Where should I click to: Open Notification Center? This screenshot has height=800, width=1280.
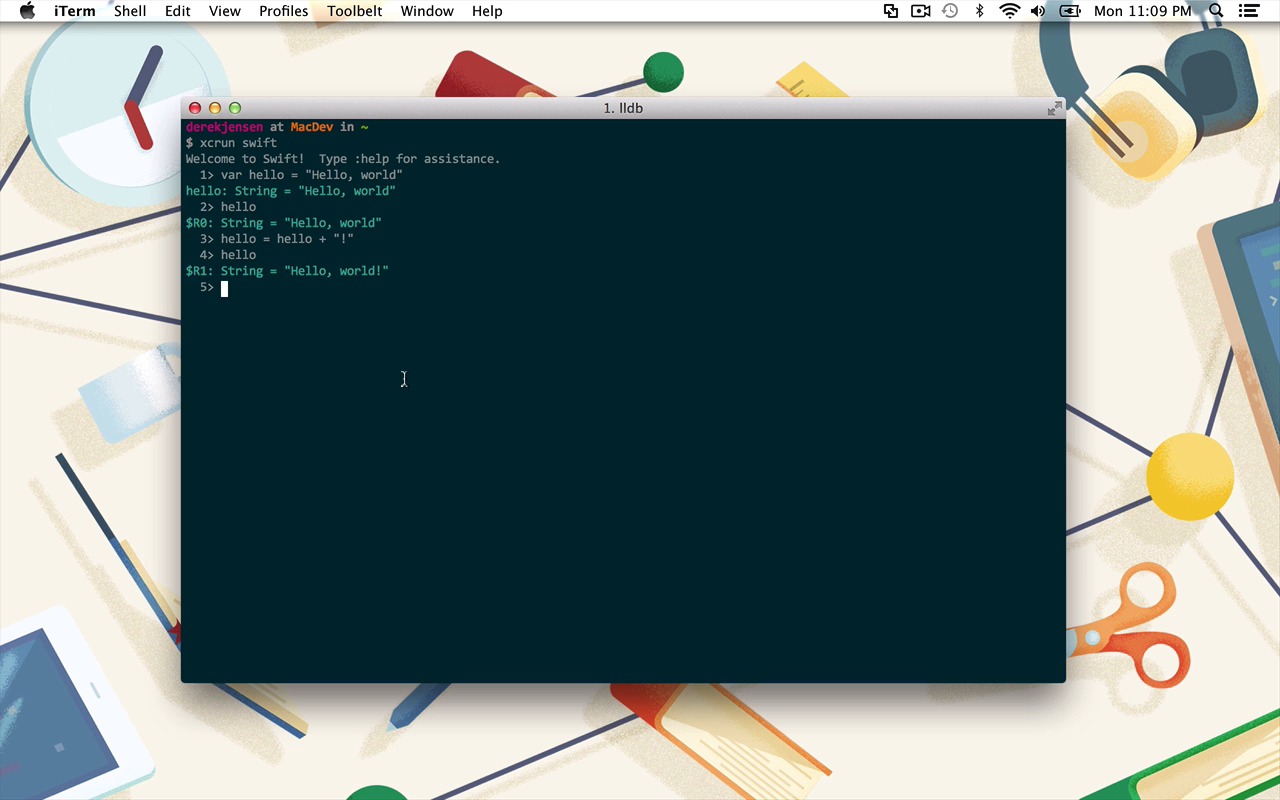[1247, 11]
